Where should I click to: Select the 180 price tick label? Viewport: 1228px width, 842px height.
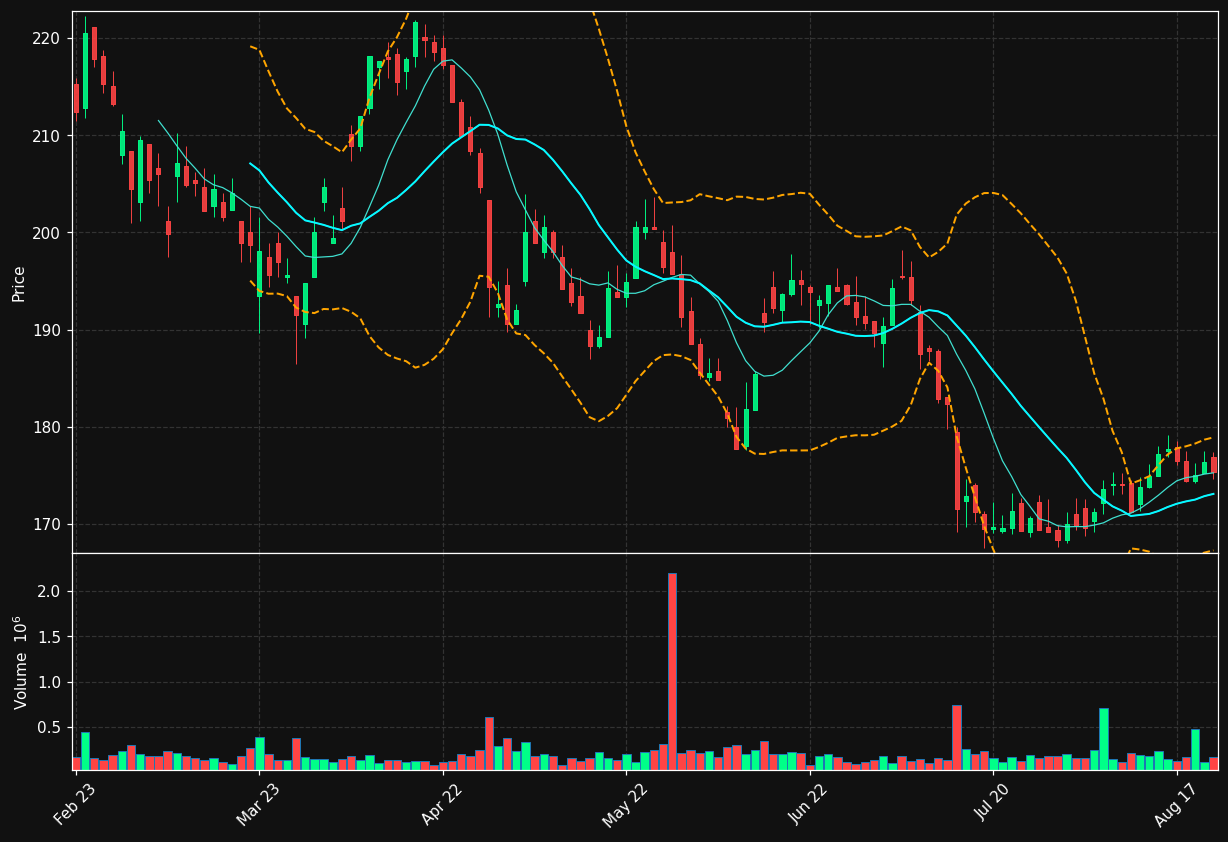(x=46, y=428)
